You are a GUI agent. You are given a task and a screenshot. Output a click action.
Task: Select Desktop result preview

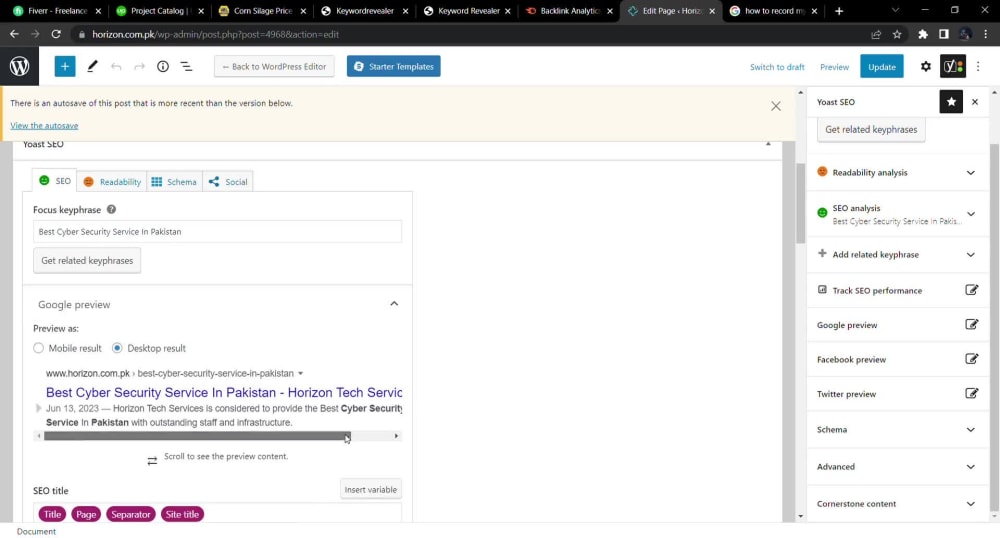pyautogui.click(x=117, y=348)
